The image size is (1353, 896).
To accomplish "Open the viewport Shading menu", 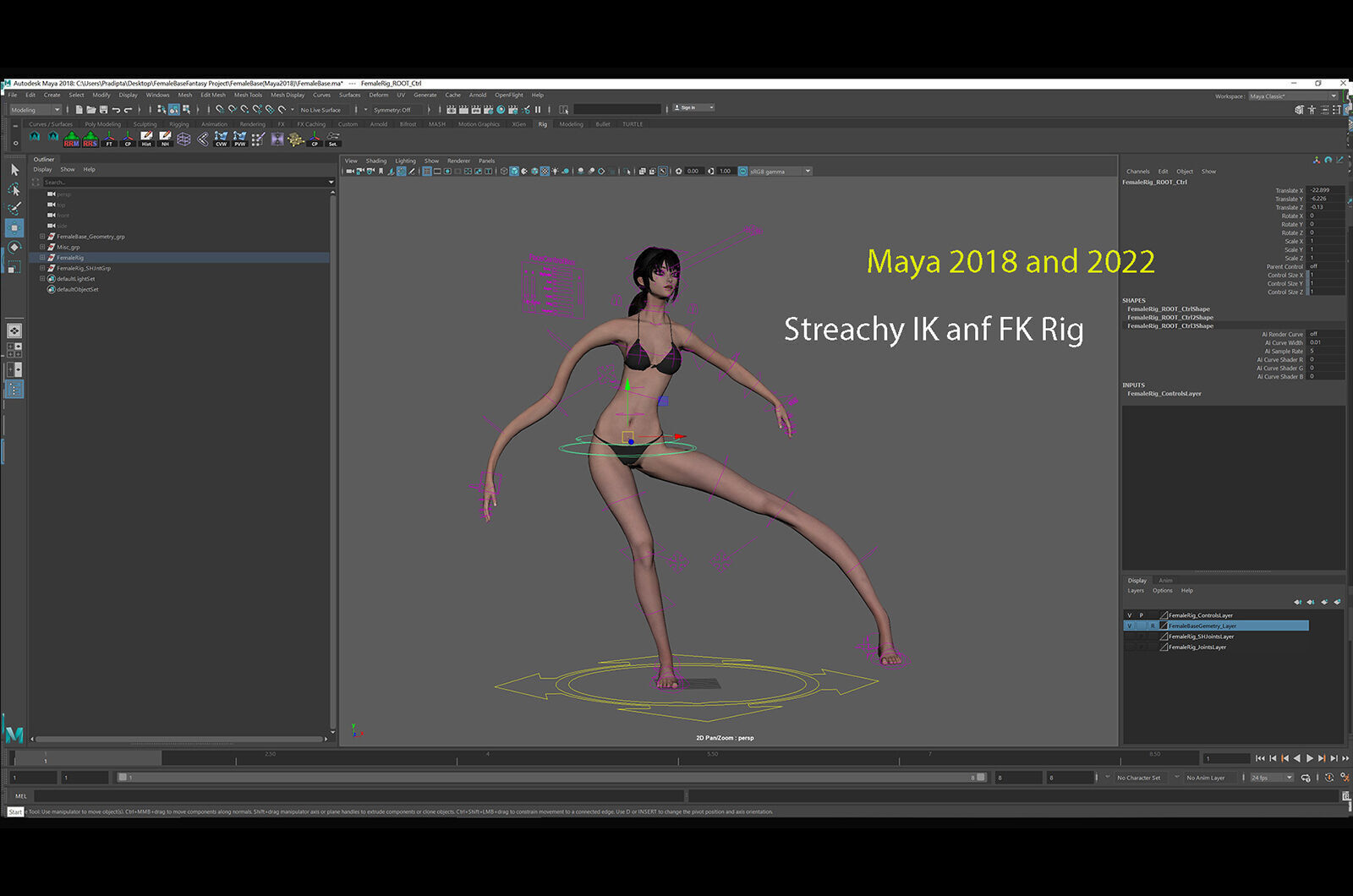I will (376, 161).
